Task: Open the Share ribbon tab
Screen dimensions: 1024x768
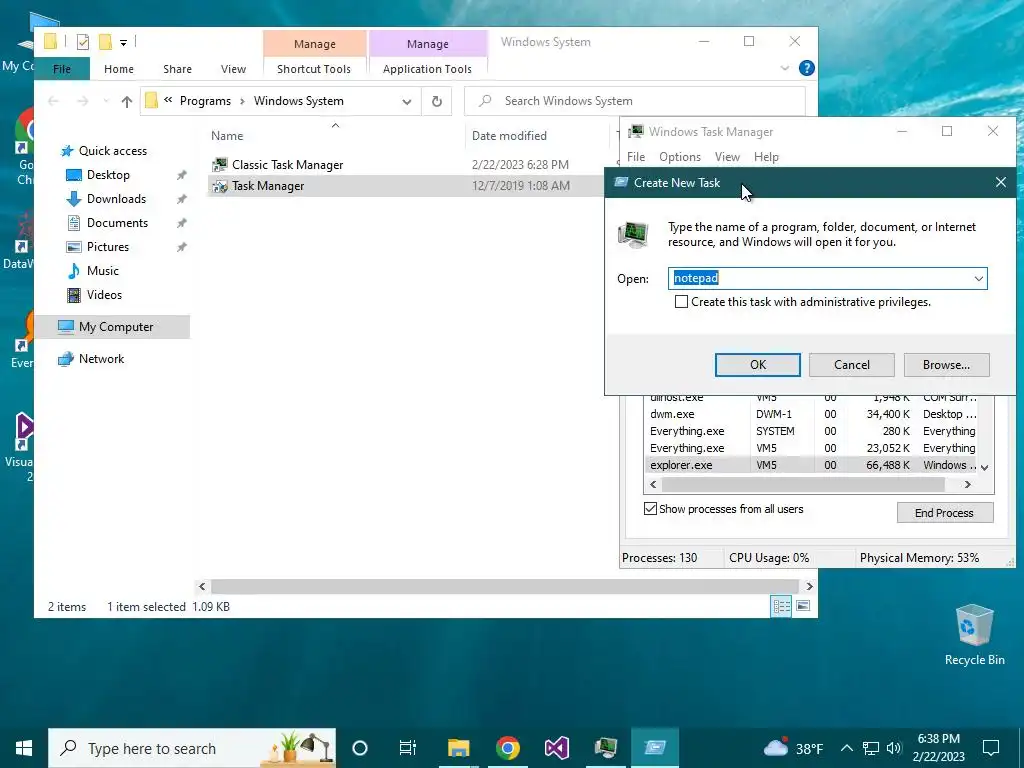Action: (x=178, y=69)
